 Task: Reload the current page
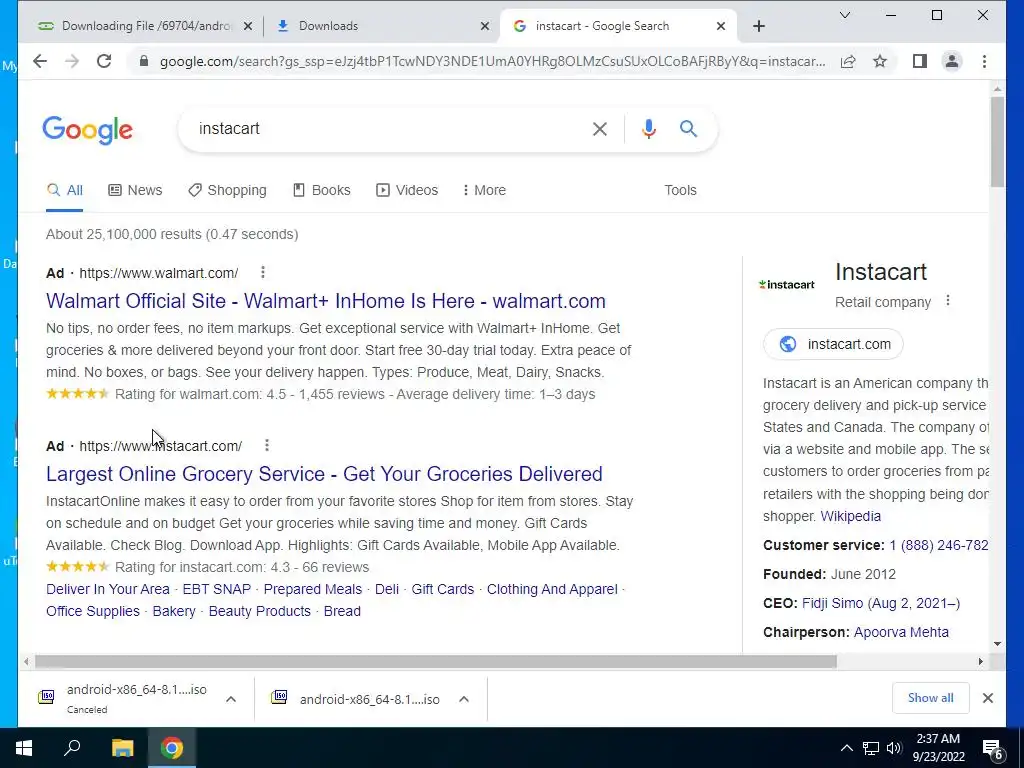pyautogui.click(x=104, y=61)
